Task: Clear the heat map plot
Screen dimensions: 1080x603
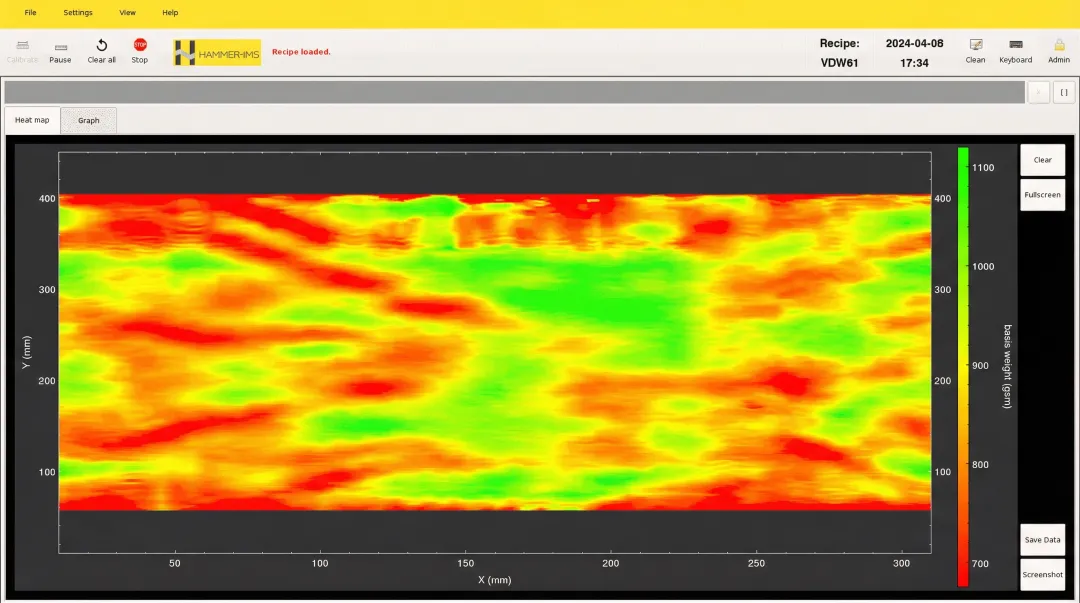Action: 1042,160
